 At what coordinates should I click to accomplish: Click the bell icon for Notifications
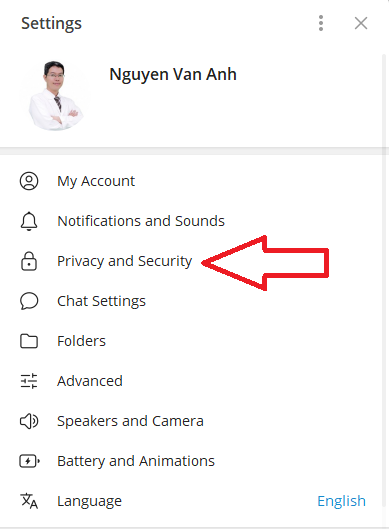pos(29,221)
